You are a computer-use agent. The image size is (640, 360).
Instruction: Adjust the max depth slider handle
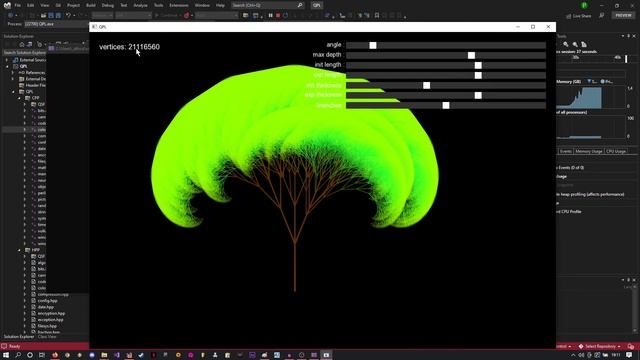[x=471, y=55]
